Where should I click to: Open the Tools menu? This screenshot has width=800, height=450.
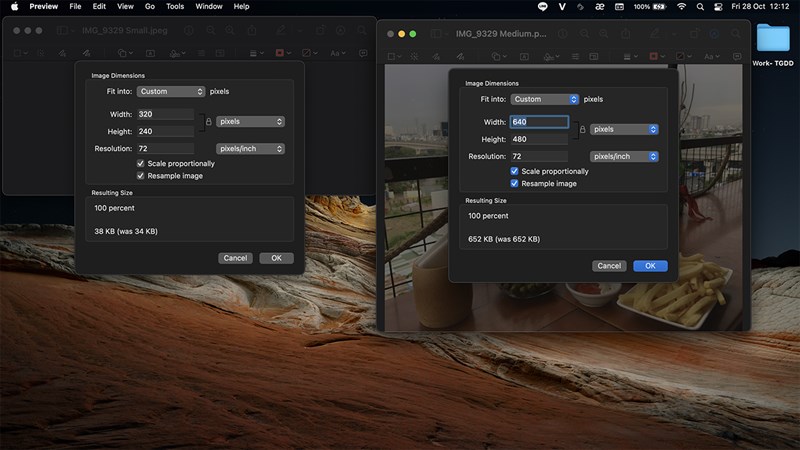point(175,6)
